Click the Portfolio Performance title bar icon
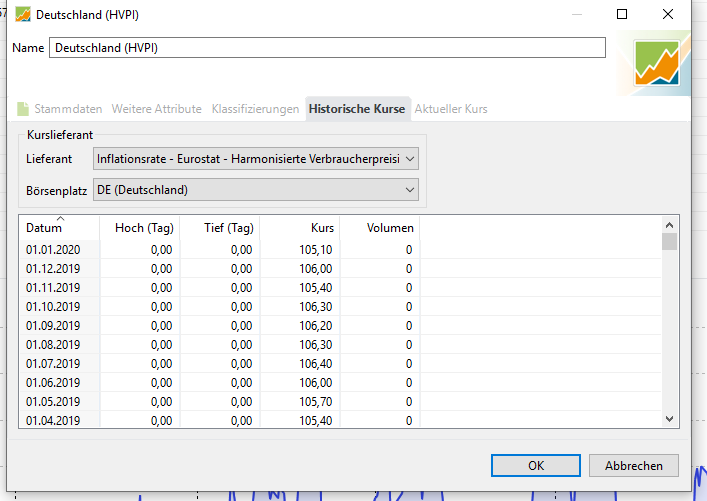Image resolution: width=707 pixels, height=501 pixels. [21, 15]
